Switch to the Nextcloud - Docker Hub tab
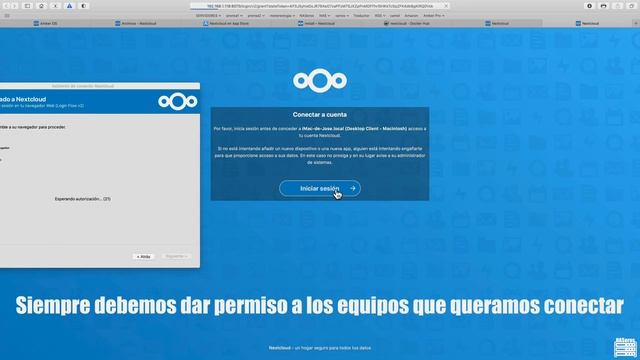The height and width of the screenshot is (360, 640). click(407, 24)
